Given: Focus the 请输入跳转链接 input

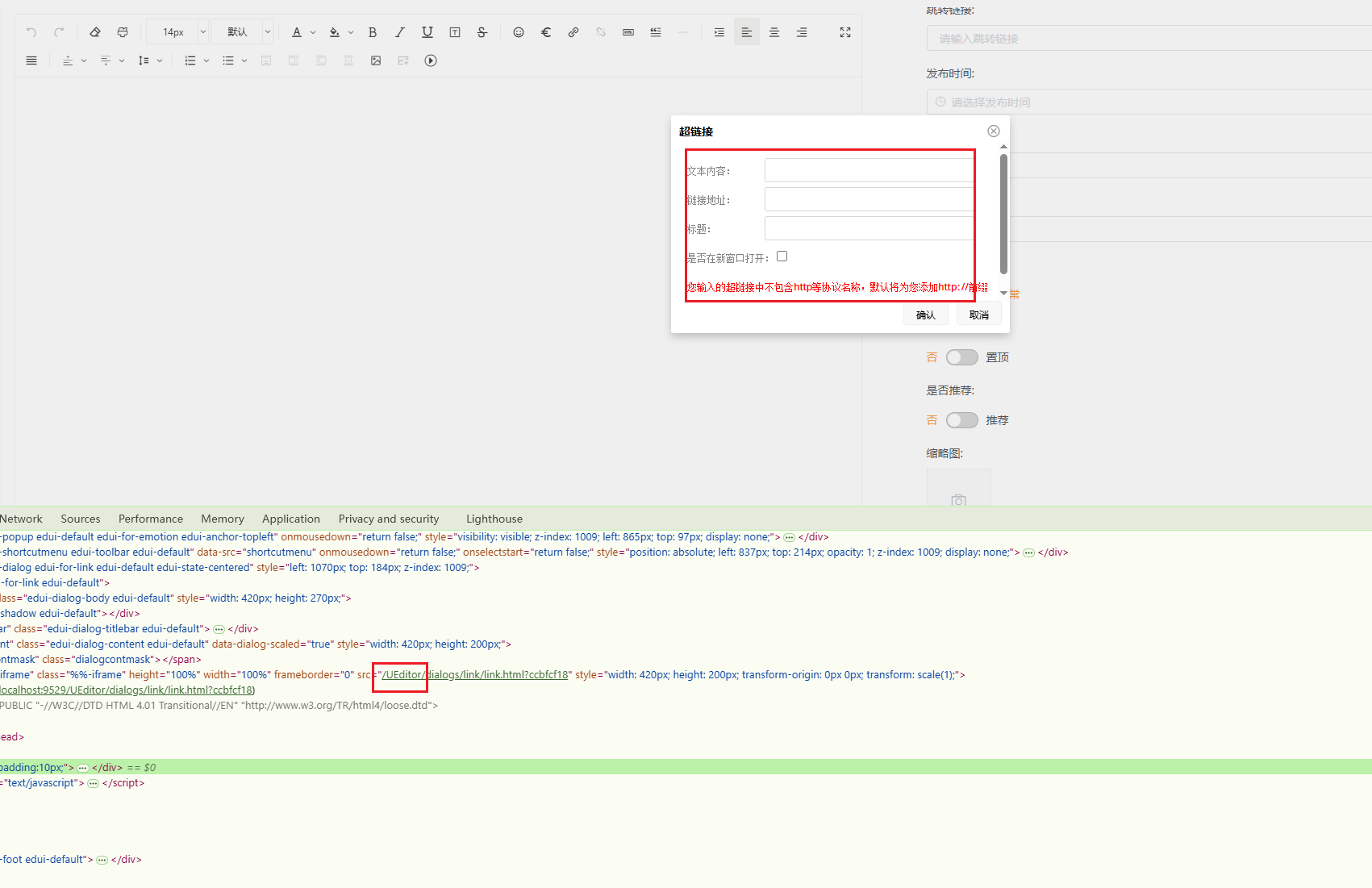Looking at the screenshot, I should 1149,38.
